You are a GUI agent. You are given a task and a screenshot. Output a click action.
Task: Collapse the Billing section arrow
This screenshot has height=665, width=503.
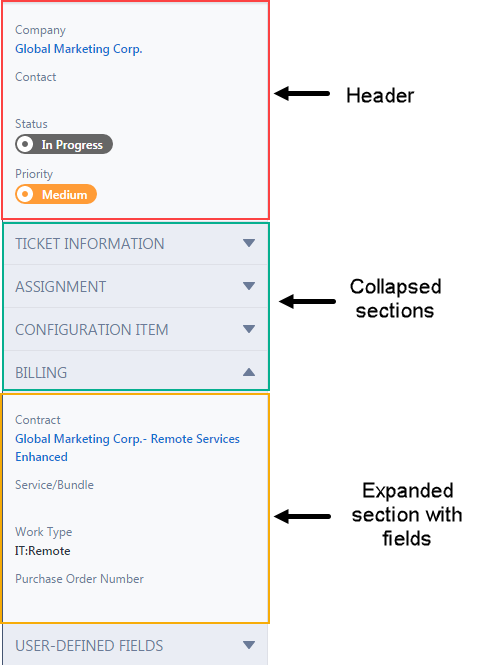click(249, 372)
